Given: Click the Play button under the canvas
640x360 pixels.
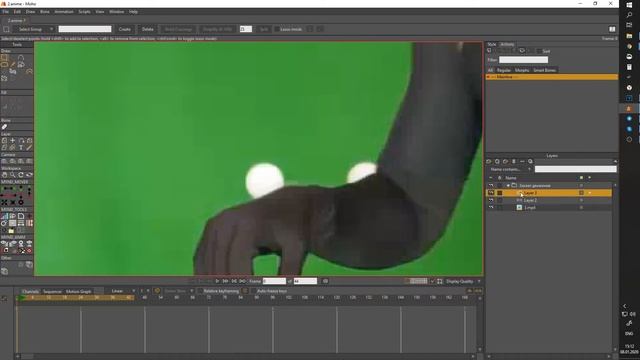Looking at the screenshot, I should point(217,281).
